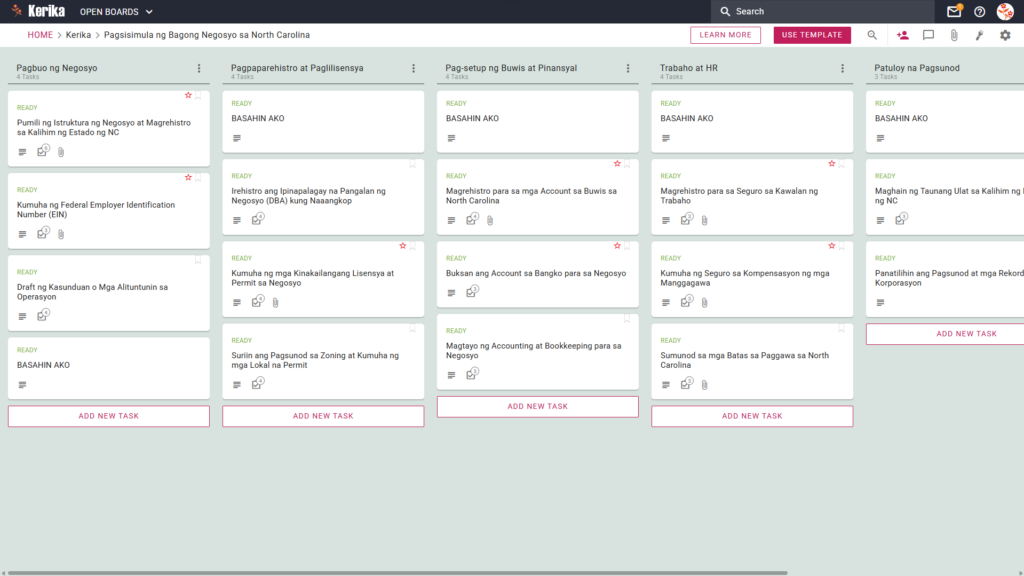Click the board search magnifier icon
1024x576 pixels.
pyautogui.click(x=872, y=35)
